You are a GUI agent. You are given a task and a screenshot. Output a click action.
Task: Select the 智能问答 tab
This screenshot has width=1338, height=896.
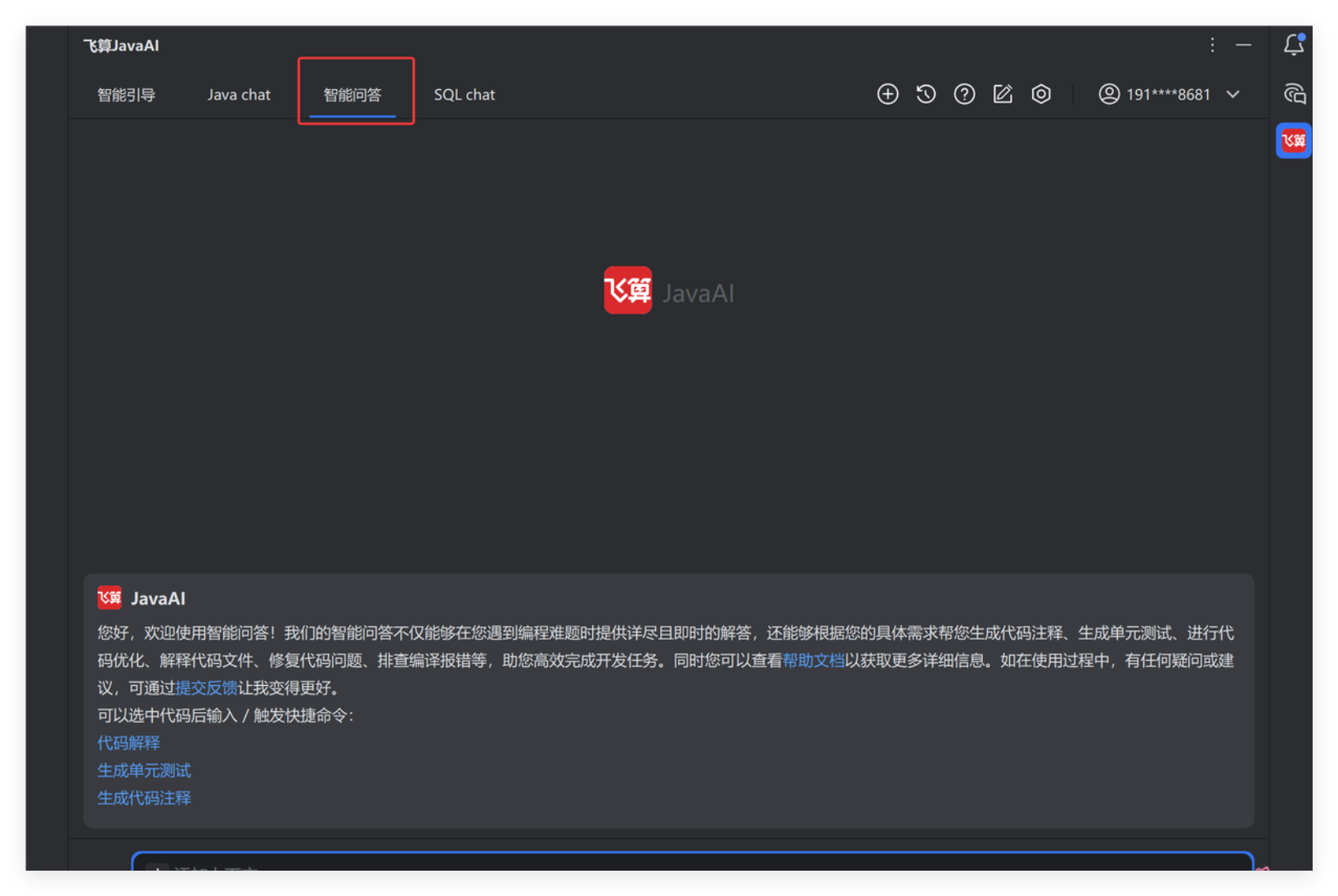pyautogui.click(x=352, y=95)
